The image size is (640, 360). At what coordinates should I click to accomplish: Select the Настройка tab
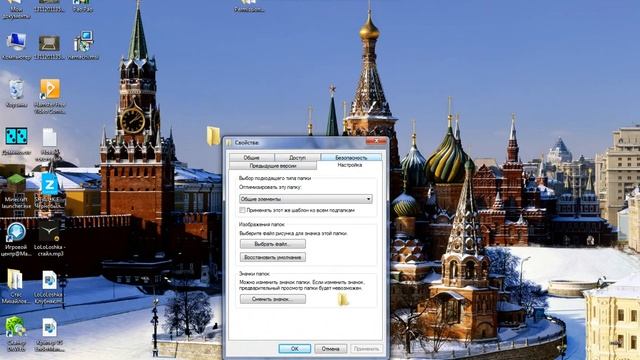pos(349,165)
